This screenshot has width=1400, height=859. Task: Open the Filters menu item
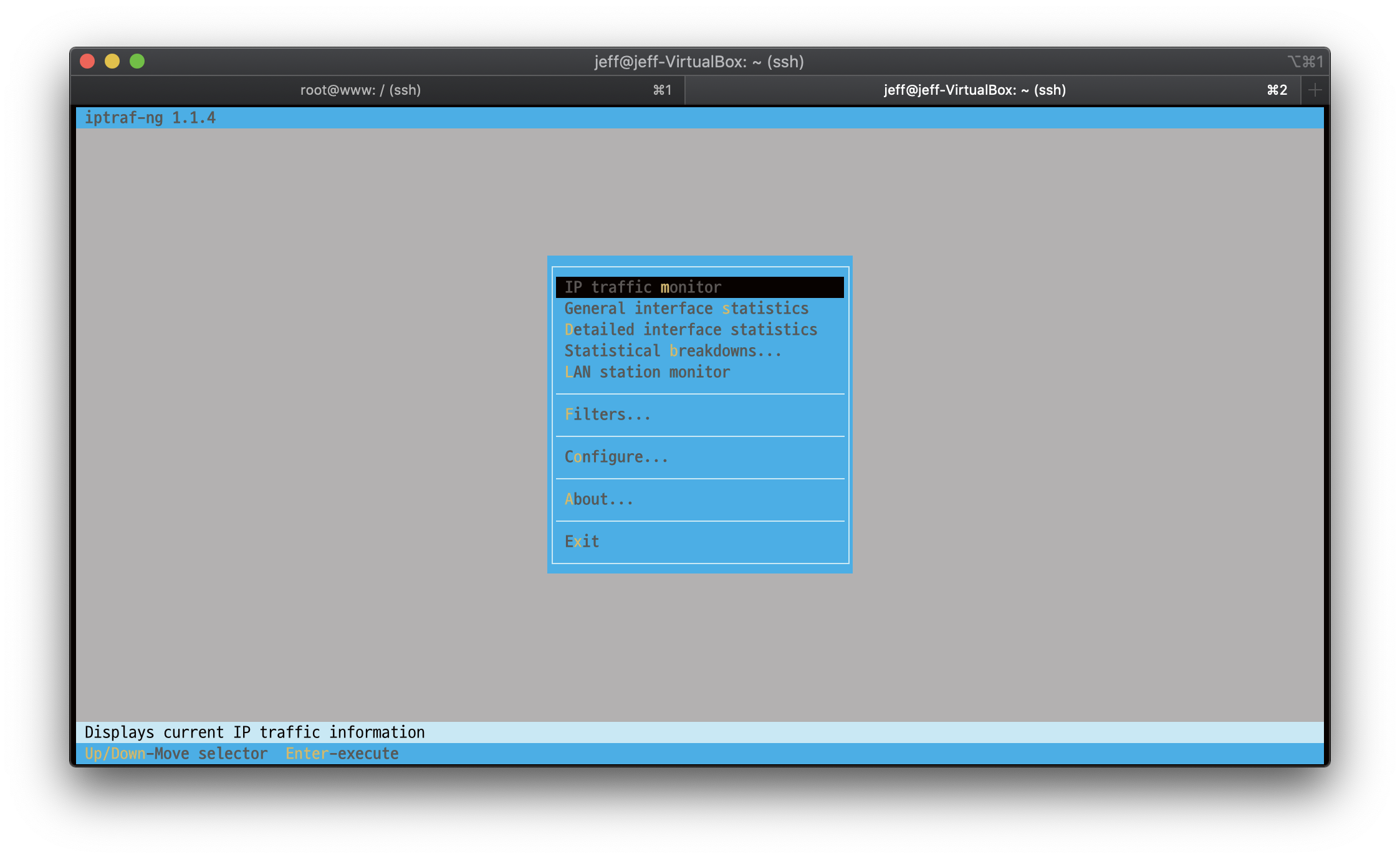607,414
